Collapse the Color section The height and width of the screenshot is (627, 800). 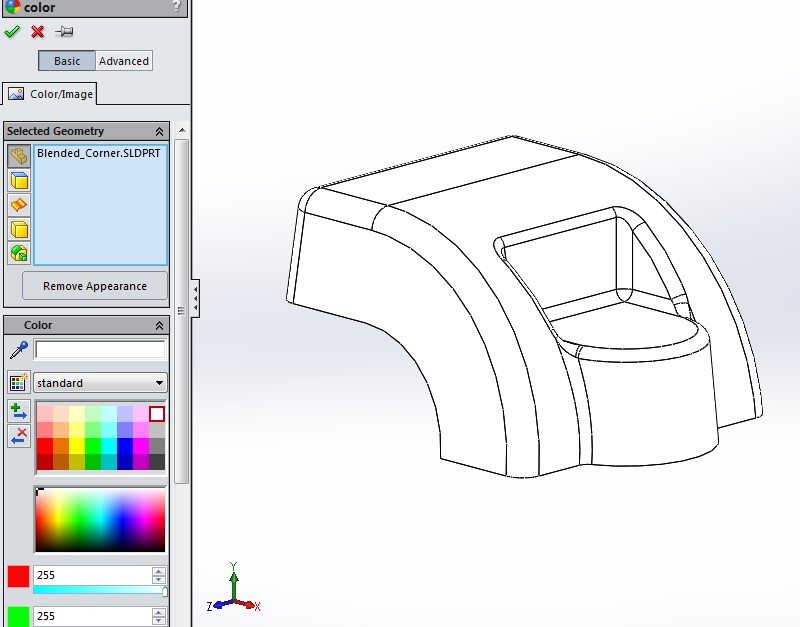(x=159, y=325)
